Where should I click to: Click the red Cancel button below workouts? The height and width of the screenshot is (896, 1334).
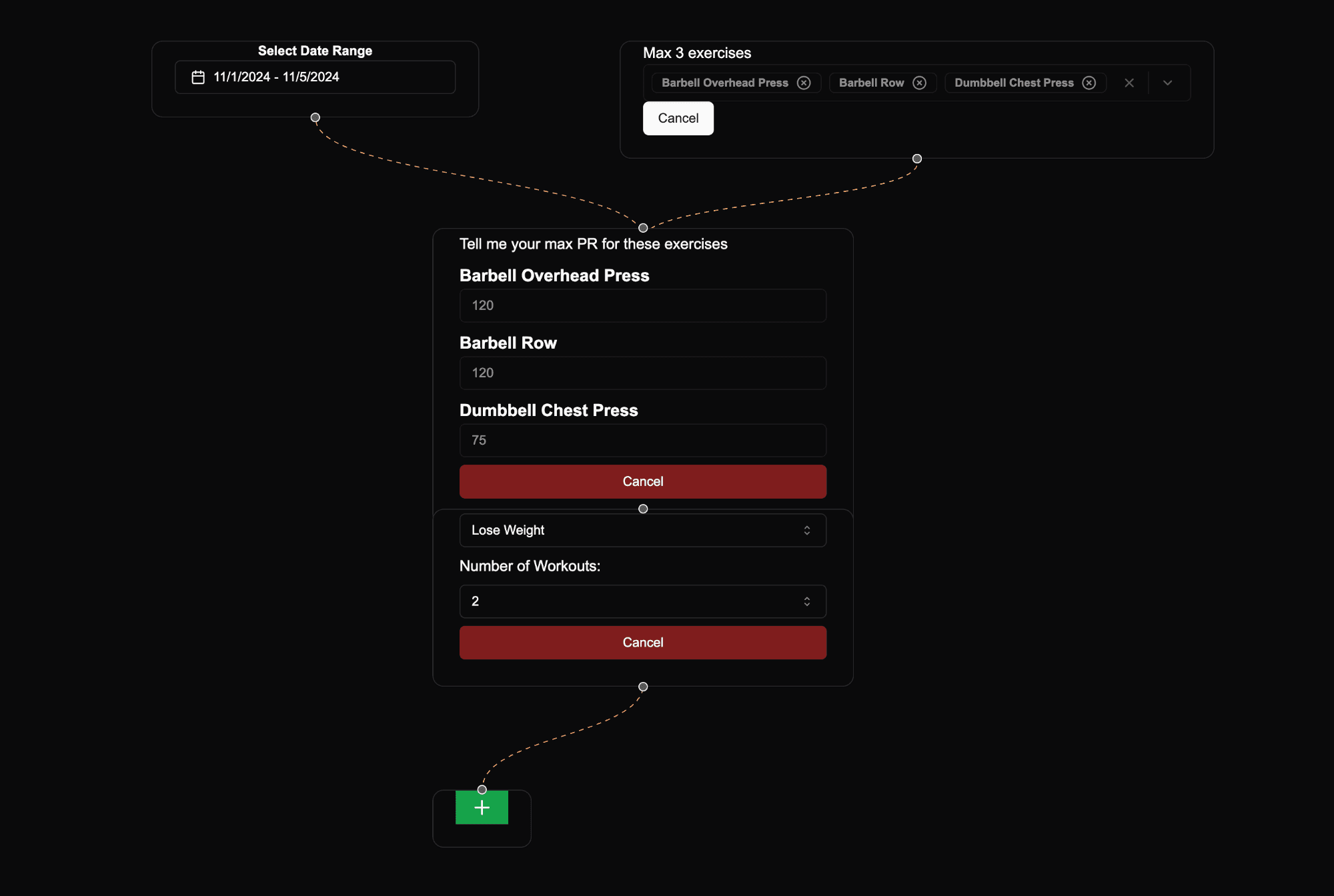pyautogui.click(x=643, y=643)
